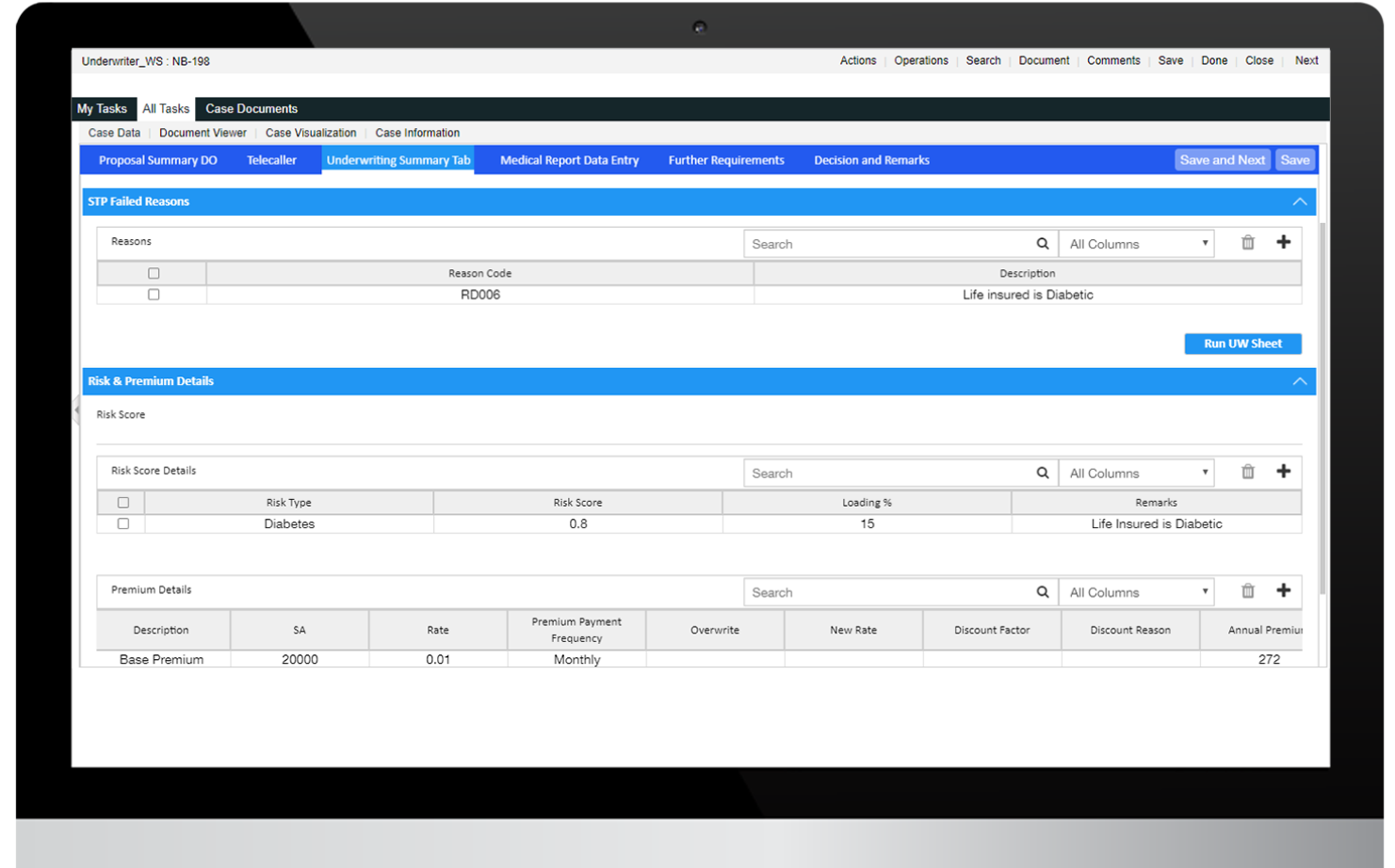This screenshot has height=868, width=1395.
Task: Click the delete icon in Reasons toolbar
Action: [1247, 242]
